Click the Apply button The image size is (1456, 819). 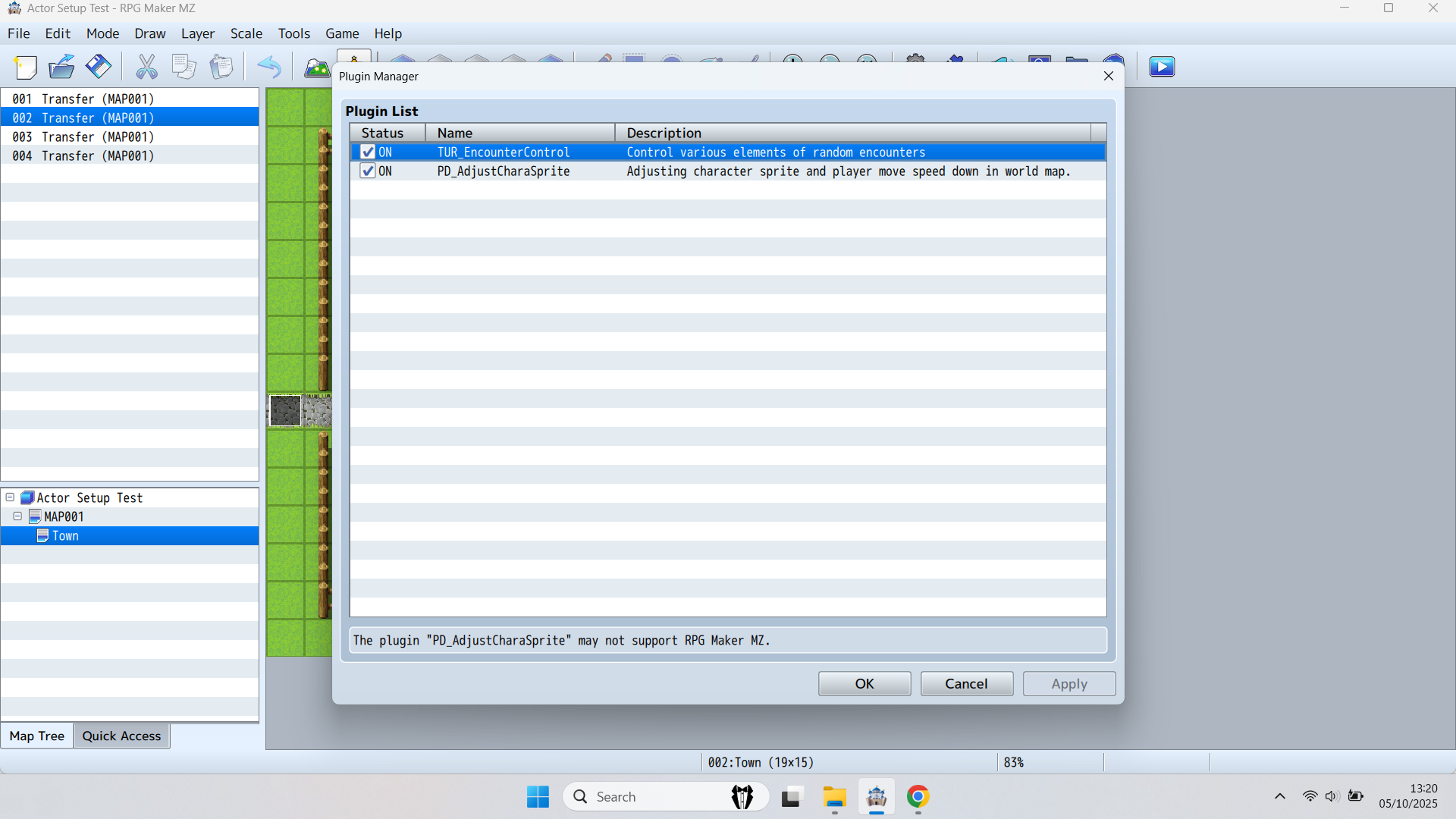coord(1069,683)
